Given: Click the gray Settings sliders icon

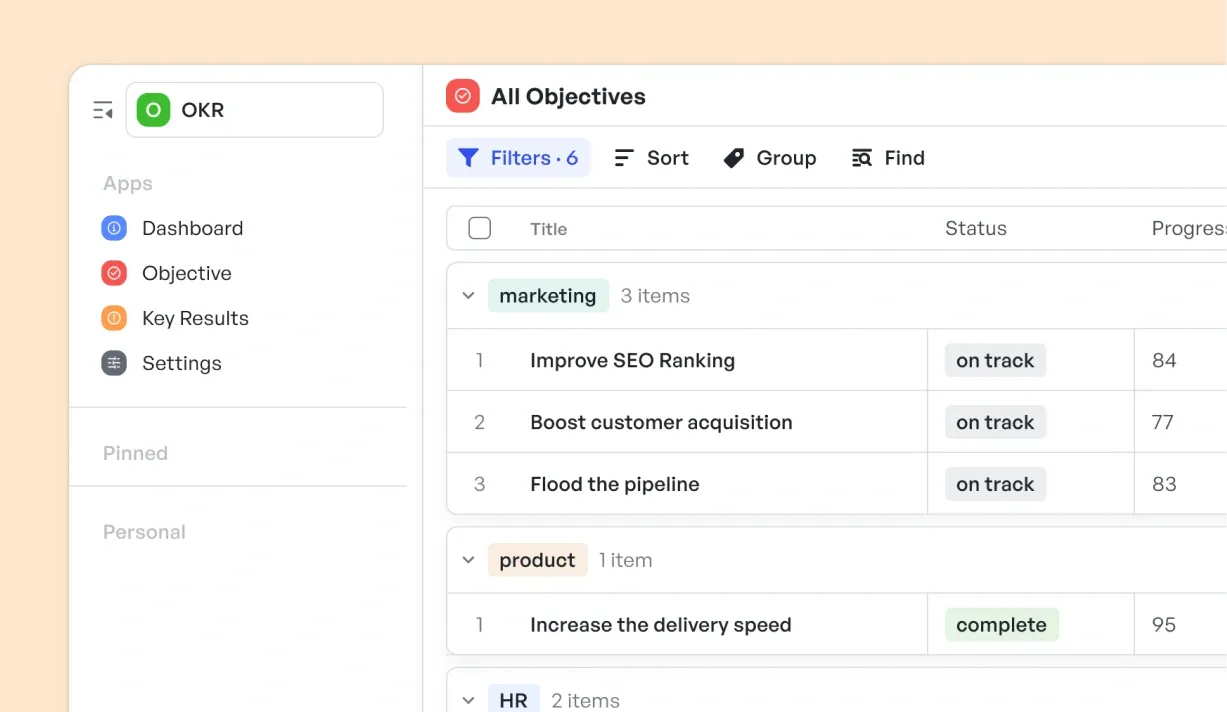Looking at the screenshot, I should 114,363.
